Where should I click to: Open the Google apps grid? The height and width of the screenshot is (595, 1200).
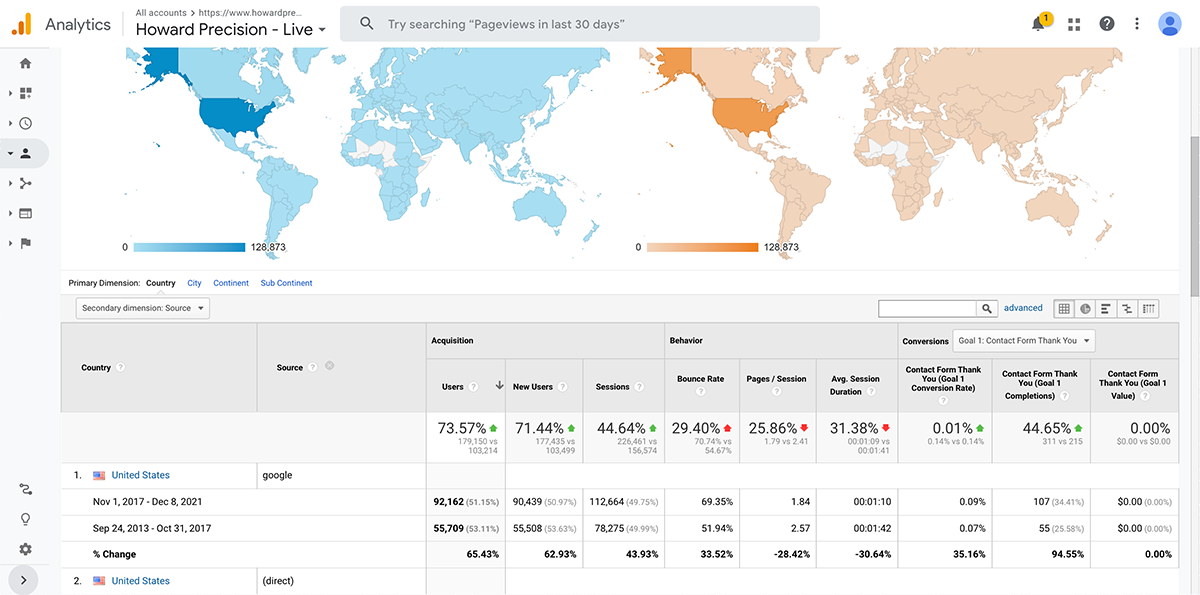coord(1075,23)
